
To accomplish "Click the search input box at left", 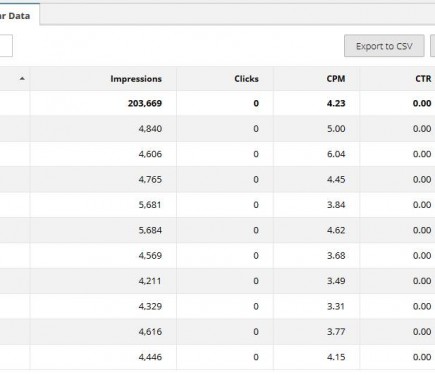I will click(6, 46).
